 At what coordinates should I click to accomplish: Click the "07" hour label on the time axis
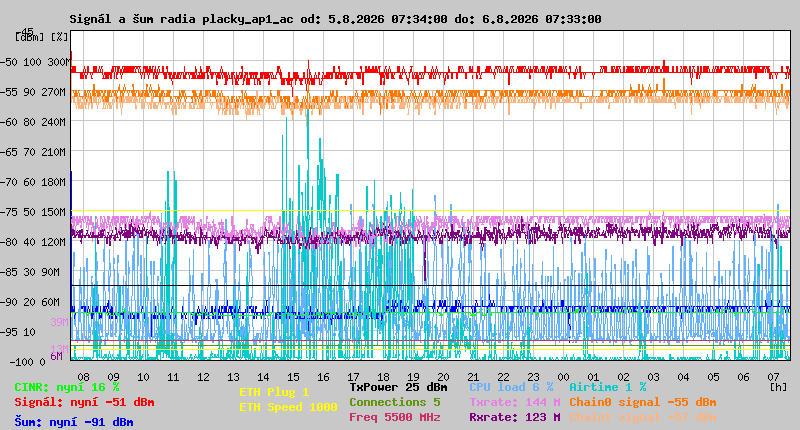[x=773, y=377]
